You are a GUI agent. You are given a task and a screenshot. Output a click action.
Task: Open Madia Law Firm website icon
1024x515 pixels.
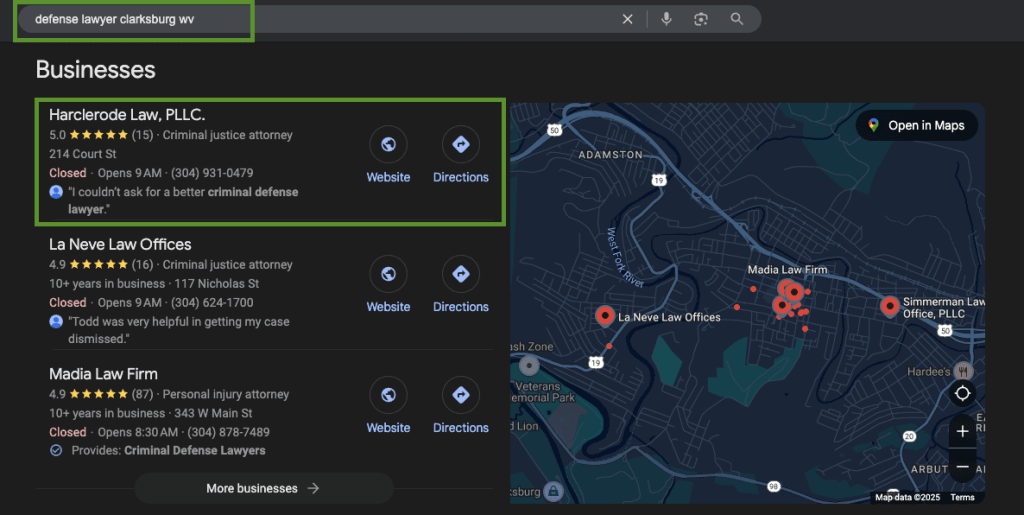(388, 394)
